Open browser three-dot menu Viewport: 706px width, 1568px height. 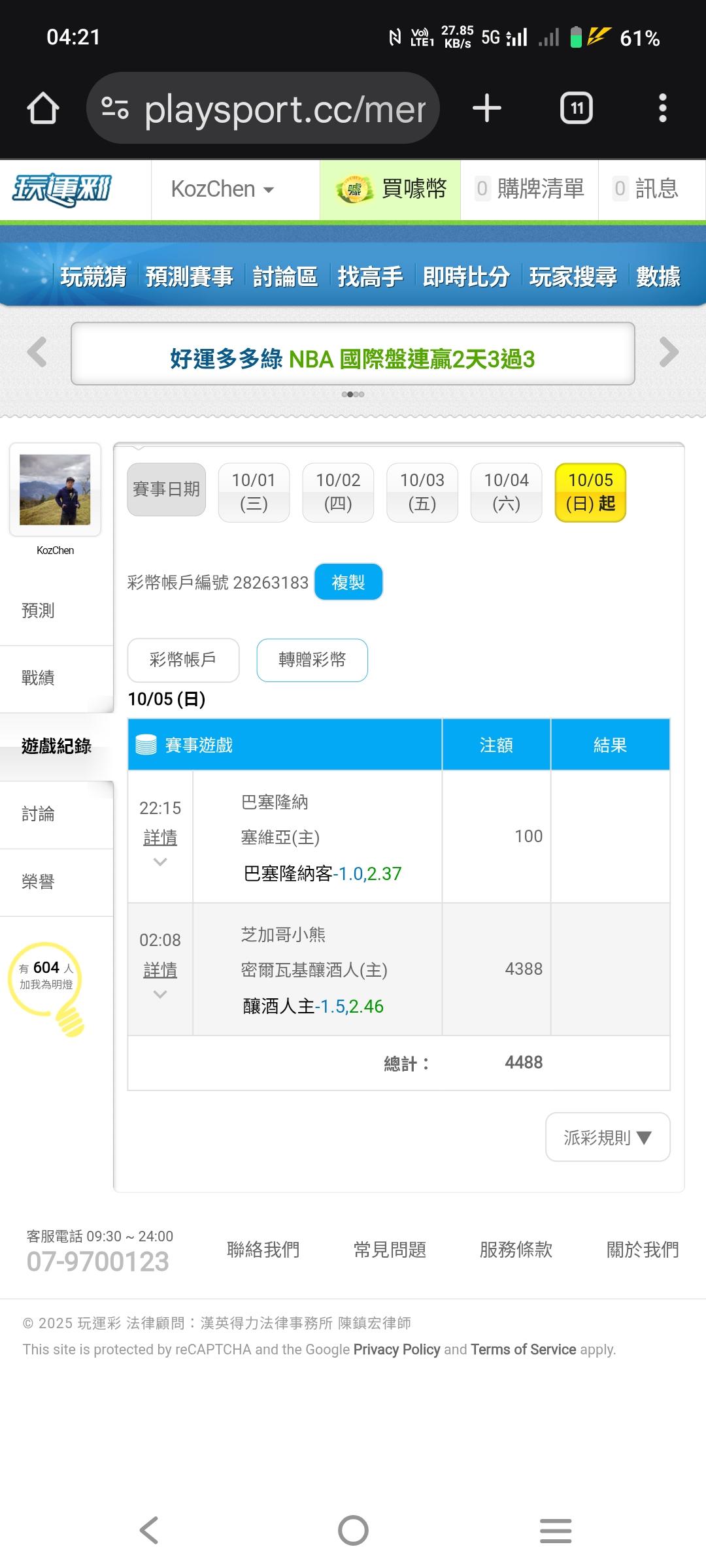click(663, 108)
